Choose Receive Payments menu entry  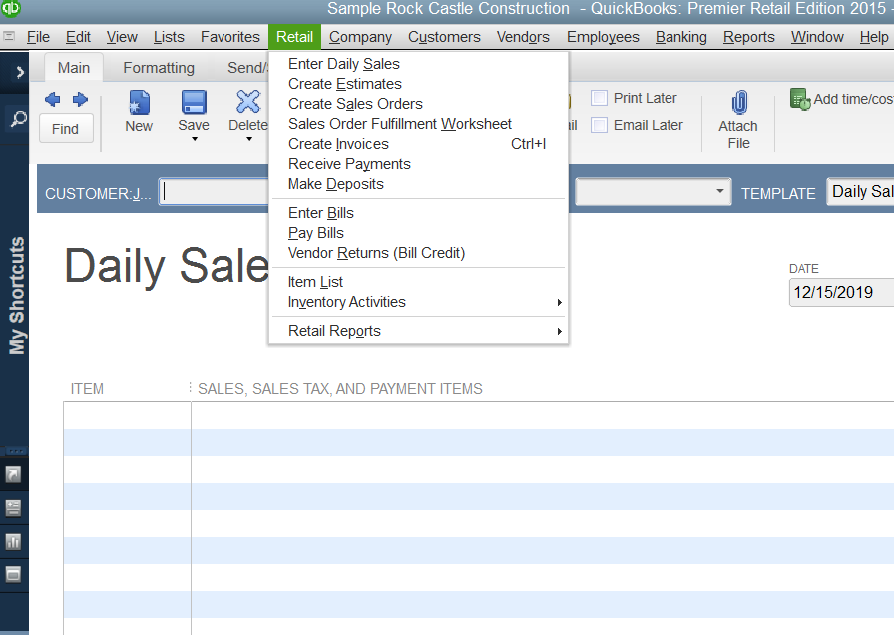418,164
